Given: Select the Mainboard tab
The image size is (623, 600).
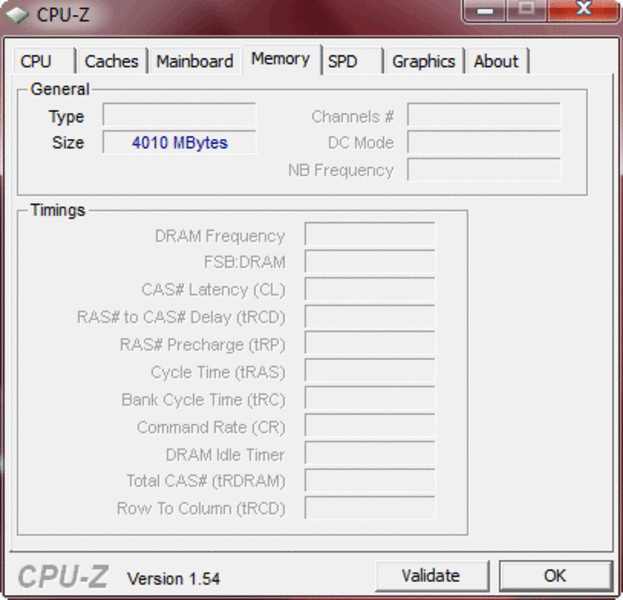Looking at the screenshot, I should click(x=195, y=61).
